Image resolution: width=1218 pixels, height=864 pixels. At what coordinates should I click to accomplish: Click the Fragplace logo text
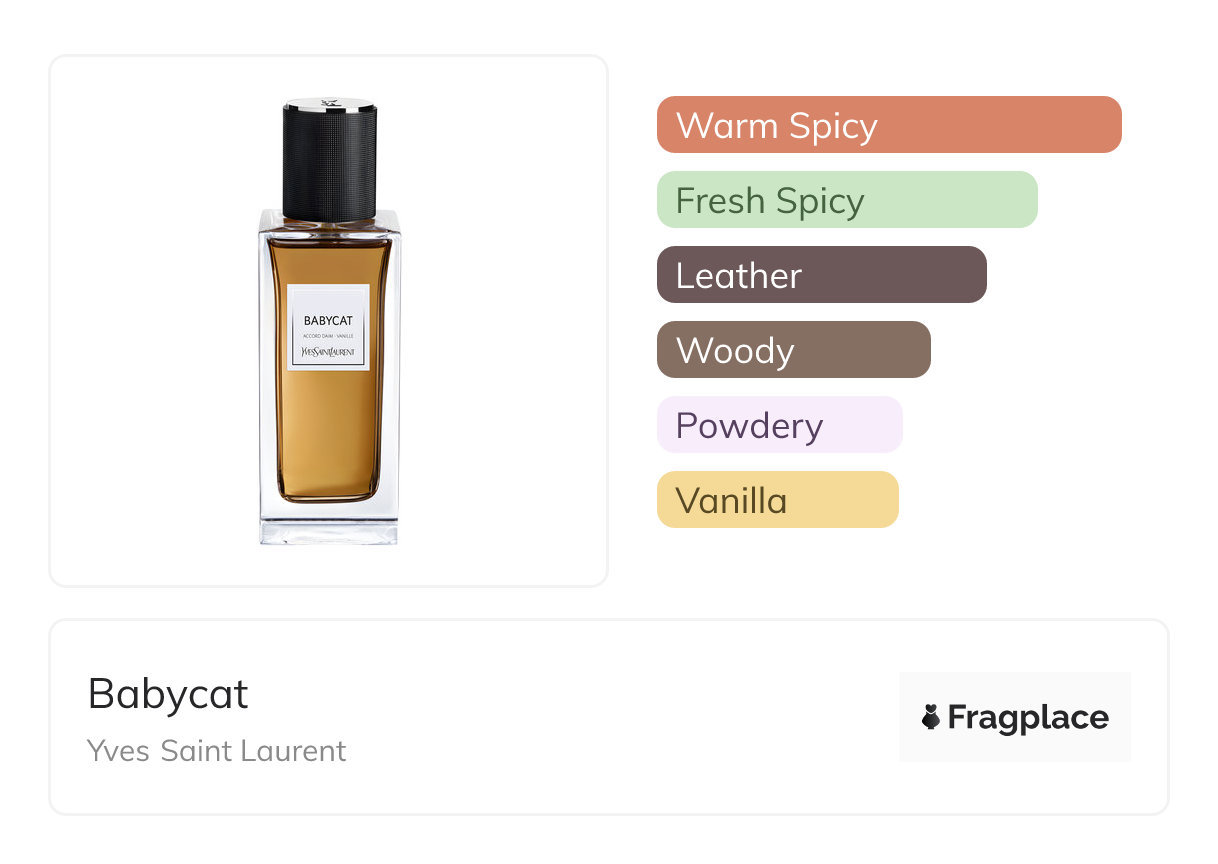tap(1028, 718)
